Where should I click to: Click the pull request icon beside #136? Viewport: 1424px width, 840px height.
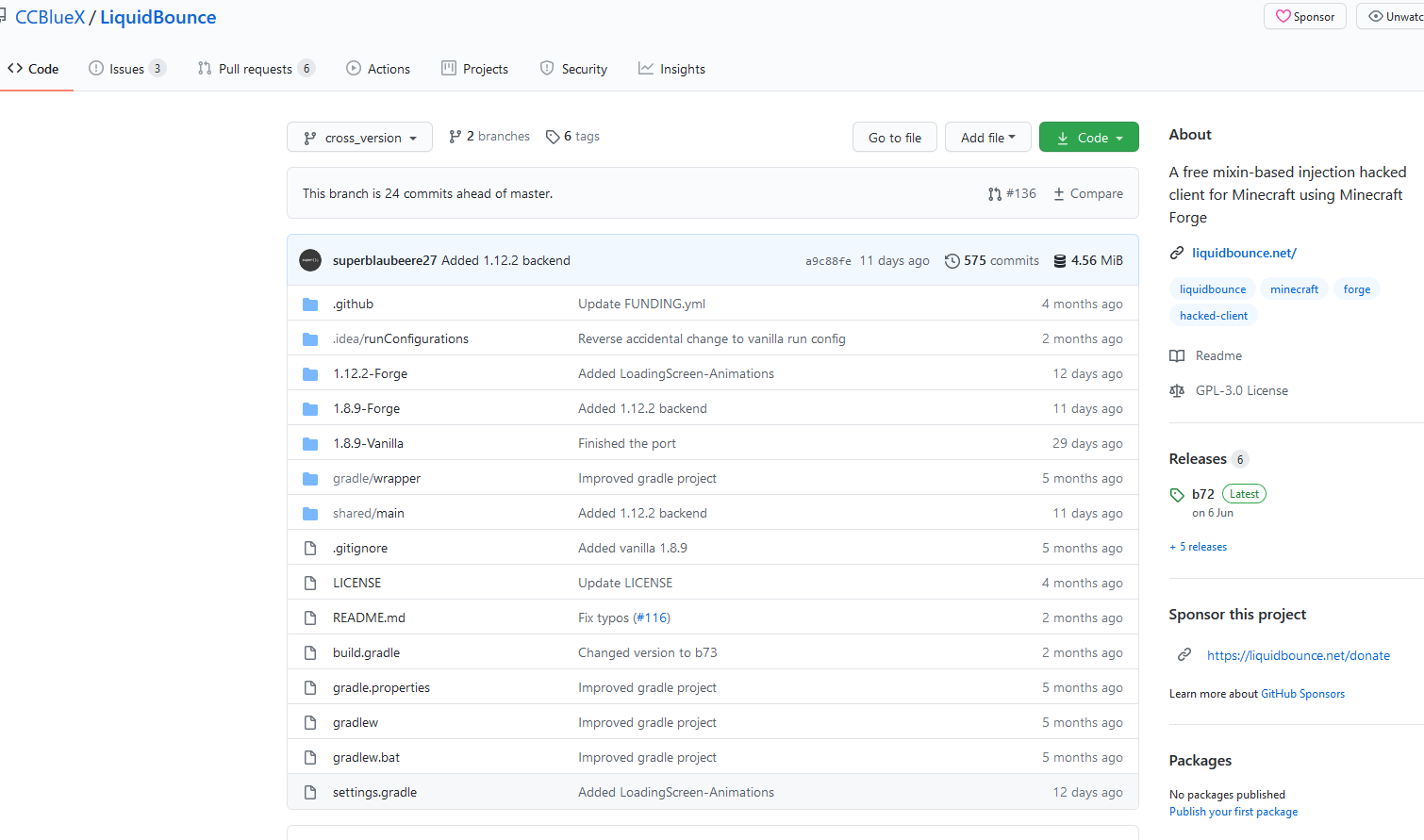pos(995,193)
